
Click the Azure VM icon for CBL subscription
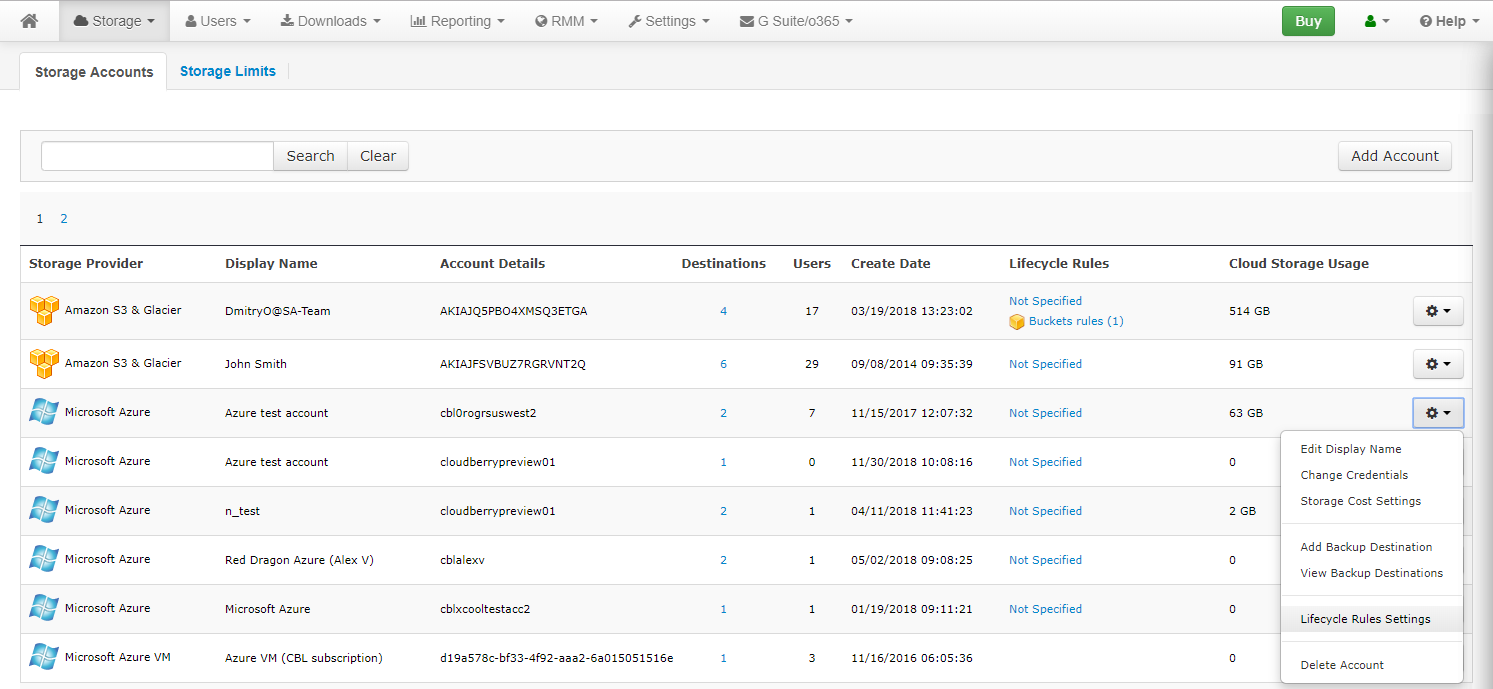coord(43,658)
